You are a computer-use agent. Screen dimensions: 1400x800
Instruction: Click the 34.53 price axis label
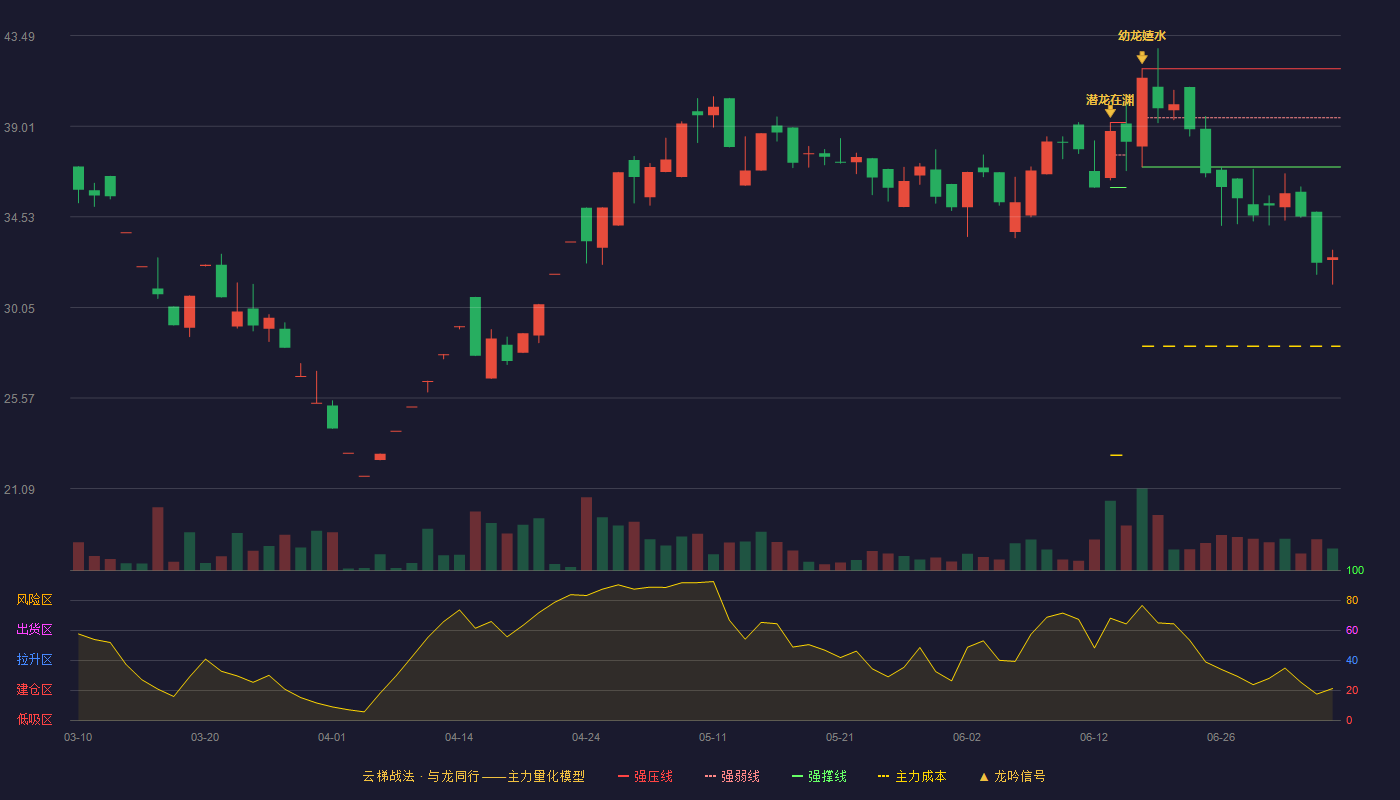(19, 218)
